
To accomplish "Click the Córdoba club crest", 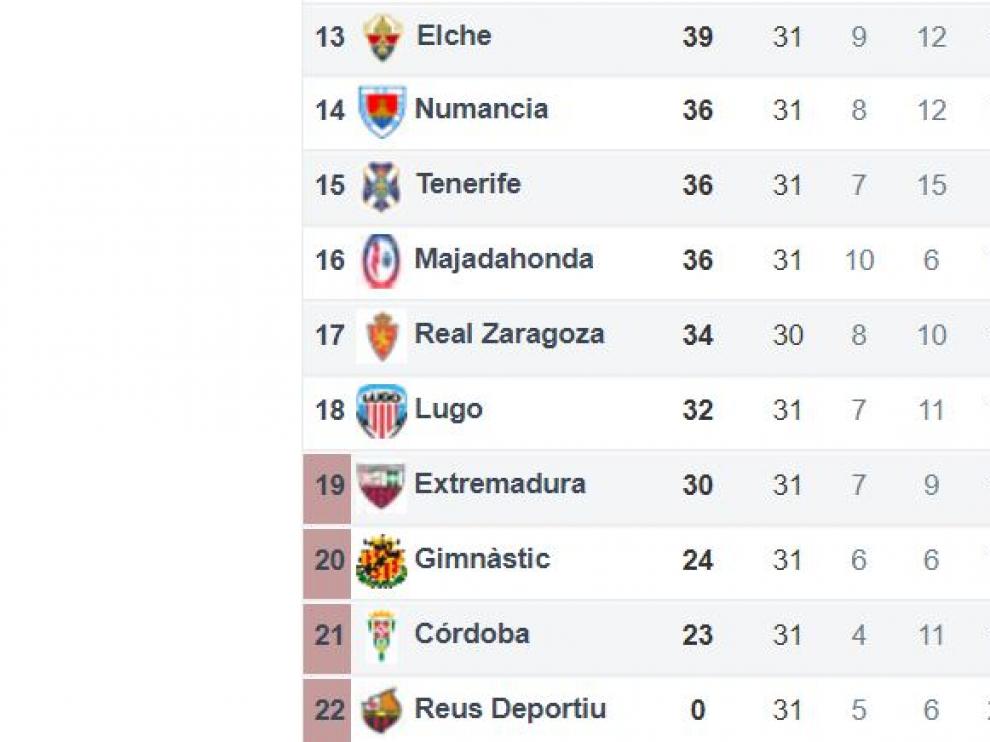I will click(x=381, y=636).
